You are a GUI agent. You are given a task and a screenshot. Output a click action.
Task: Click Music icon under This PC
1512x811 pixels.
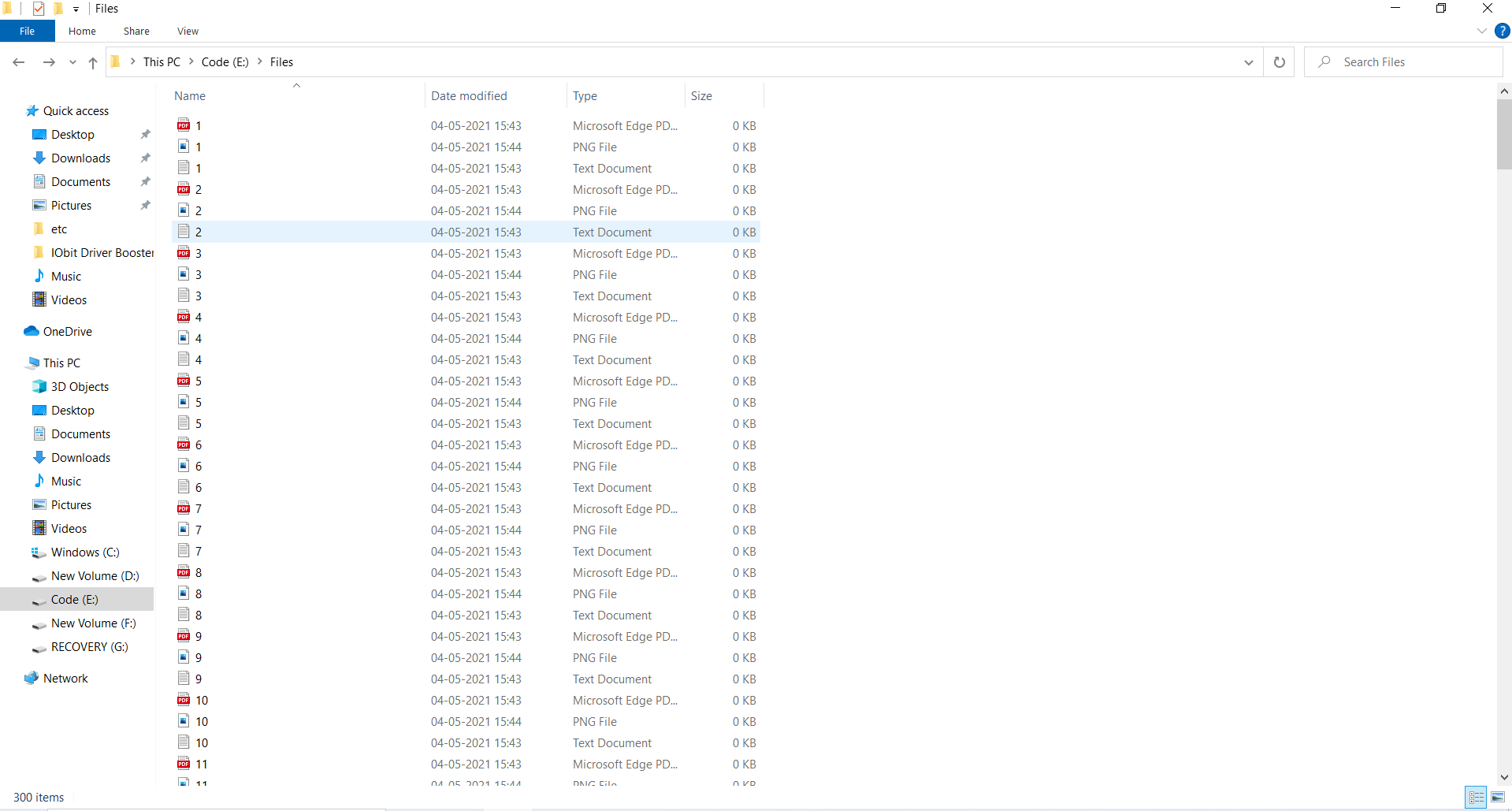39,481
